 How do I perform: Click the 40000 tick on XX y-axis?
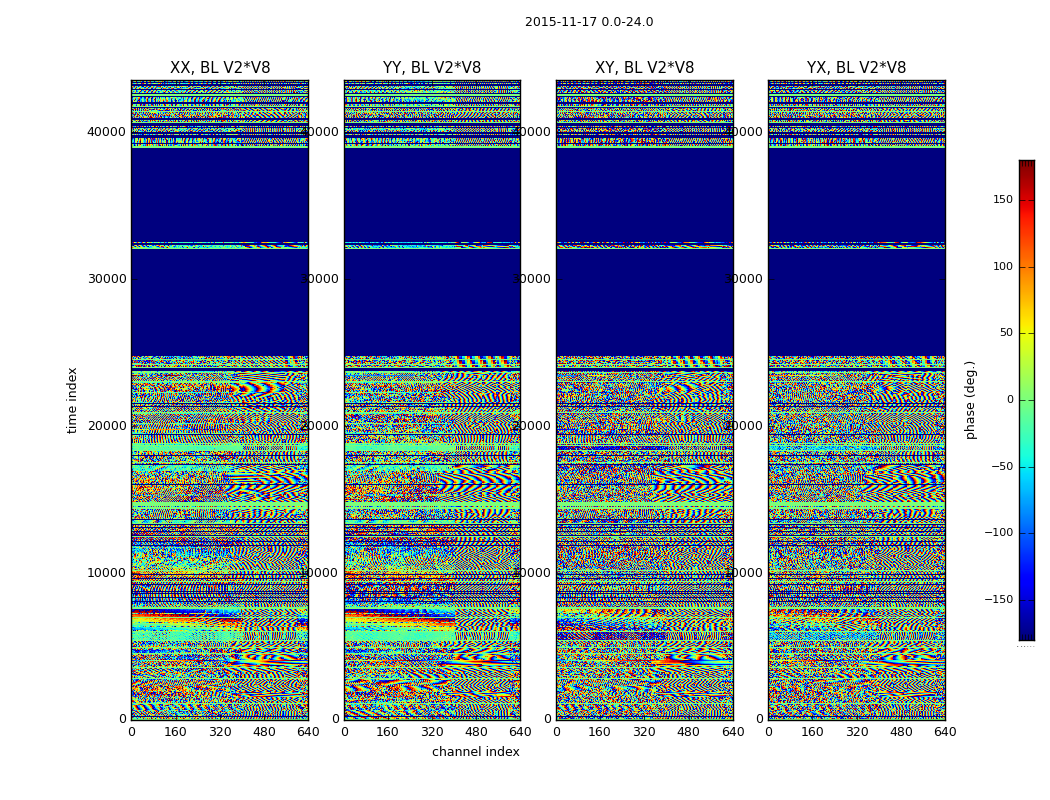(x=106, y=132)
